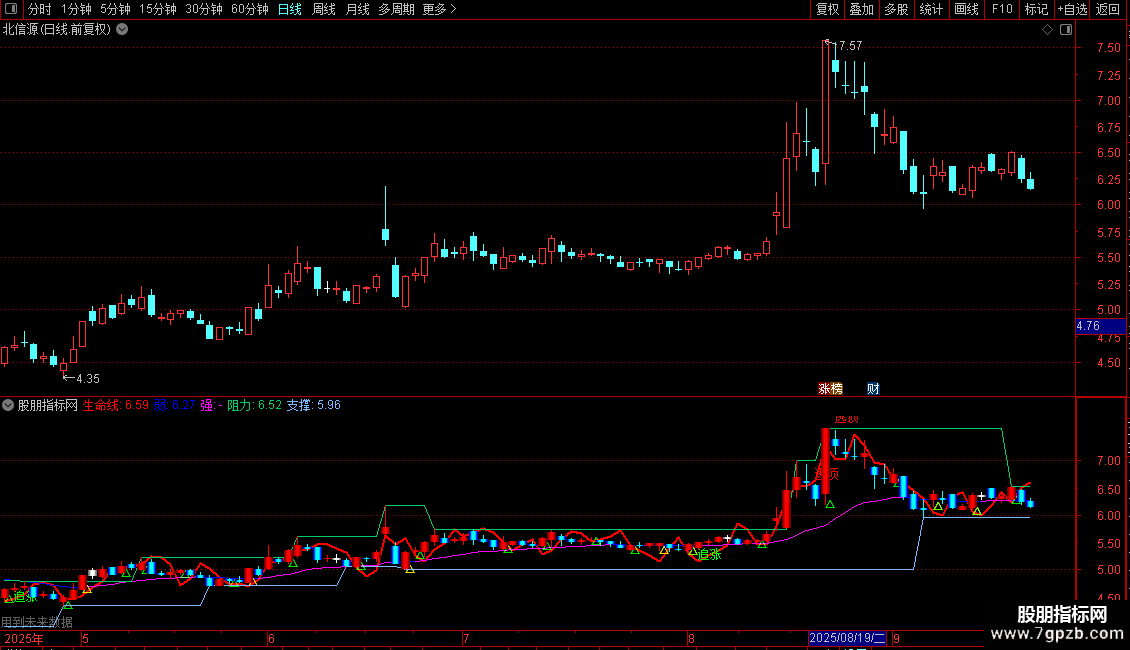
Task: Select the 15分钟 period tab
Action: [x=158, y=9]
